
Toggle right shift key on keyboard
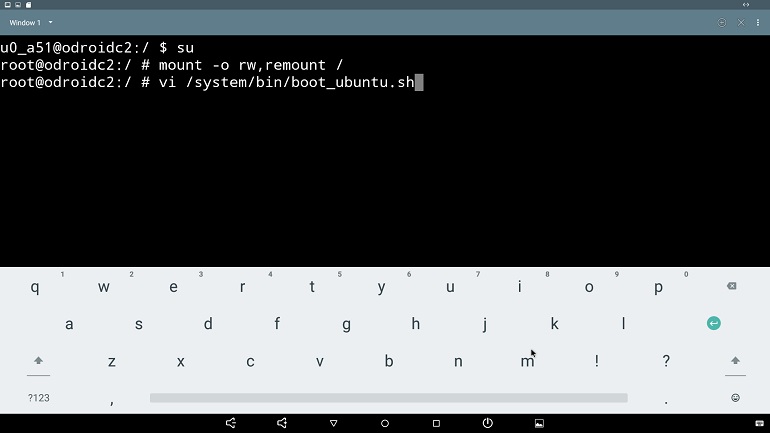coord(735,361)
